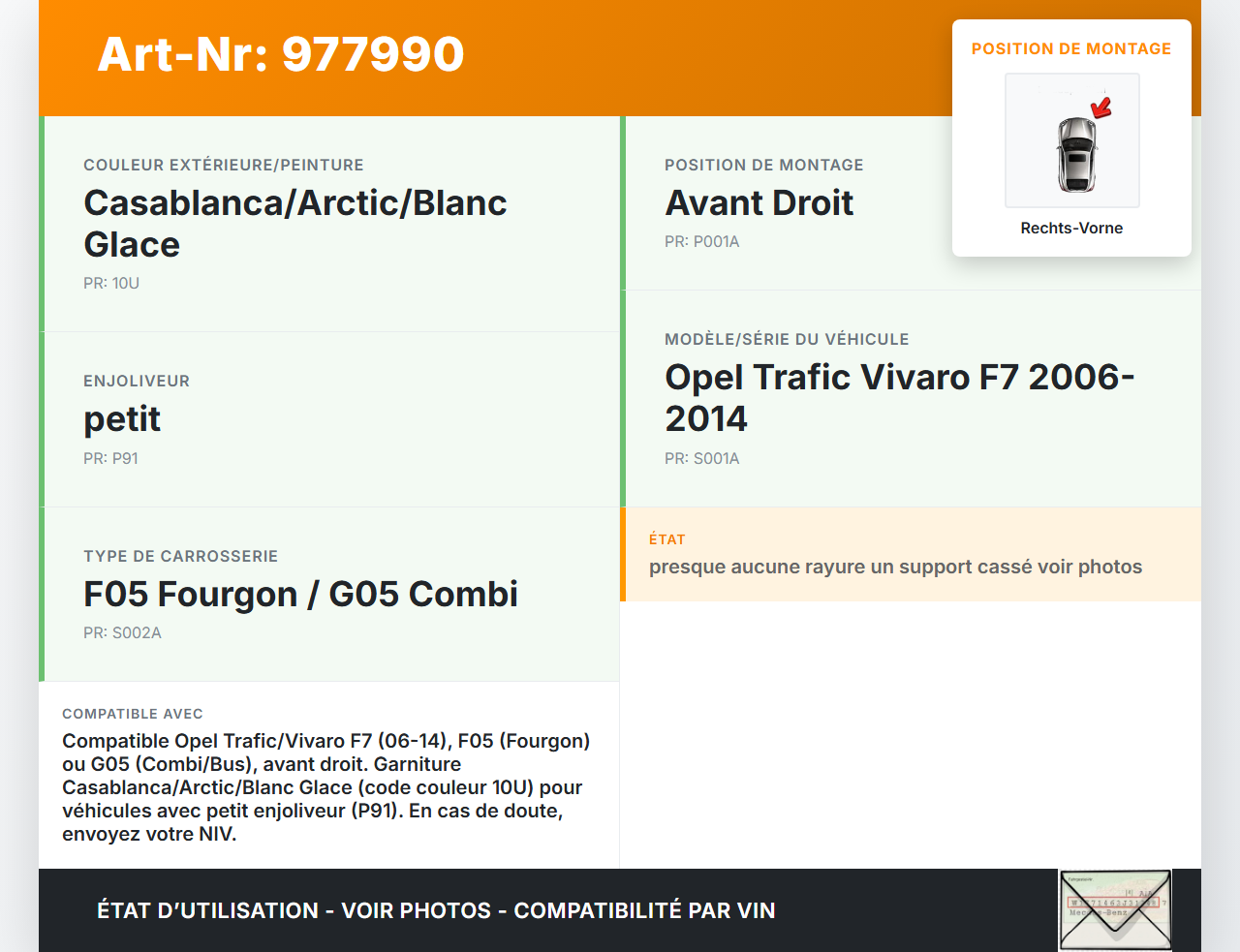Click POSITION DE MONTAGE label above Avant Droit
1240x952 pixels.
tap(764, 165)
